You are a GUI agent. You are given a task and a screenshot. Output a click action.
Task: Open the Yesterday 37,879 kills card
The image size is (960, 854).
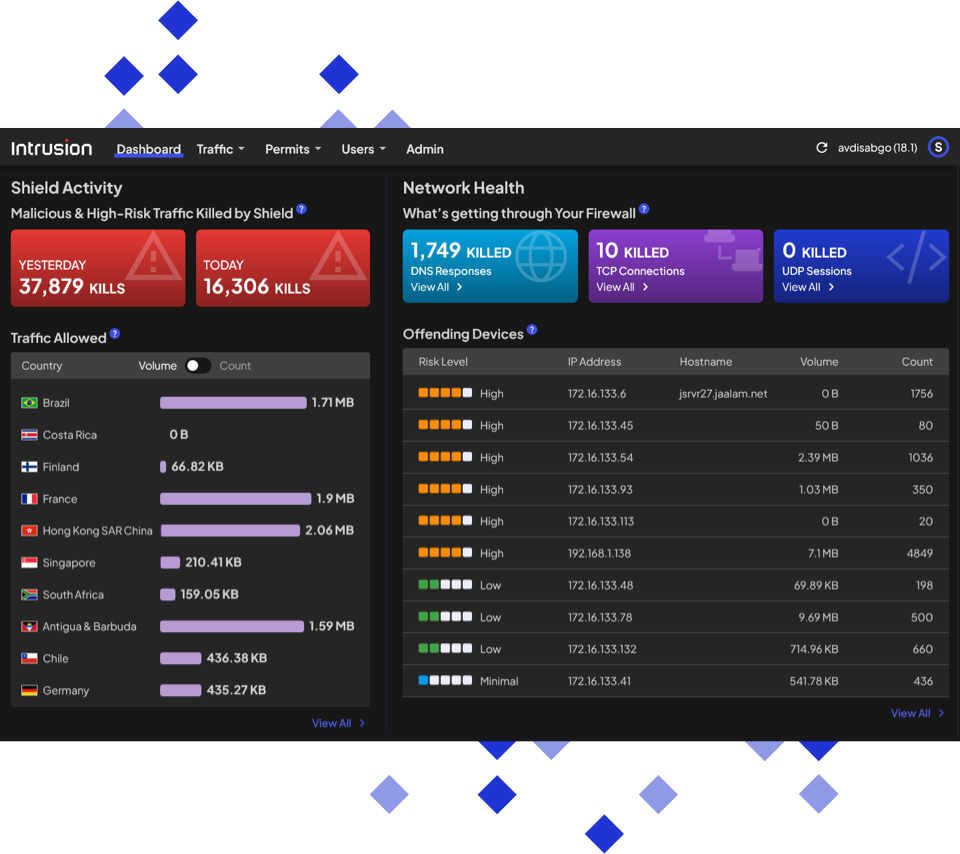click(x=98, y=268)
